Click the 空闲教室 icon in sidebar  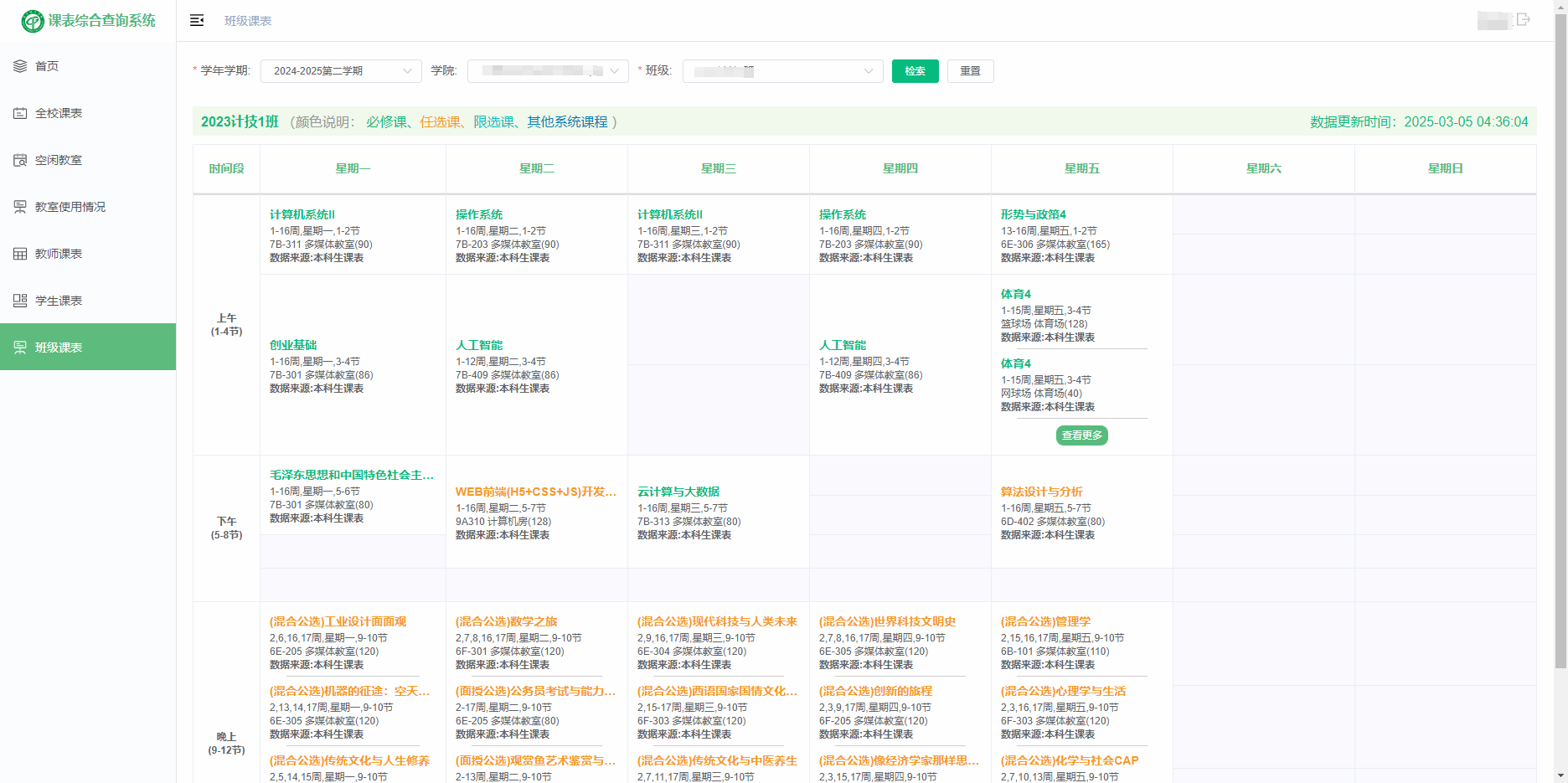point(20,160)
